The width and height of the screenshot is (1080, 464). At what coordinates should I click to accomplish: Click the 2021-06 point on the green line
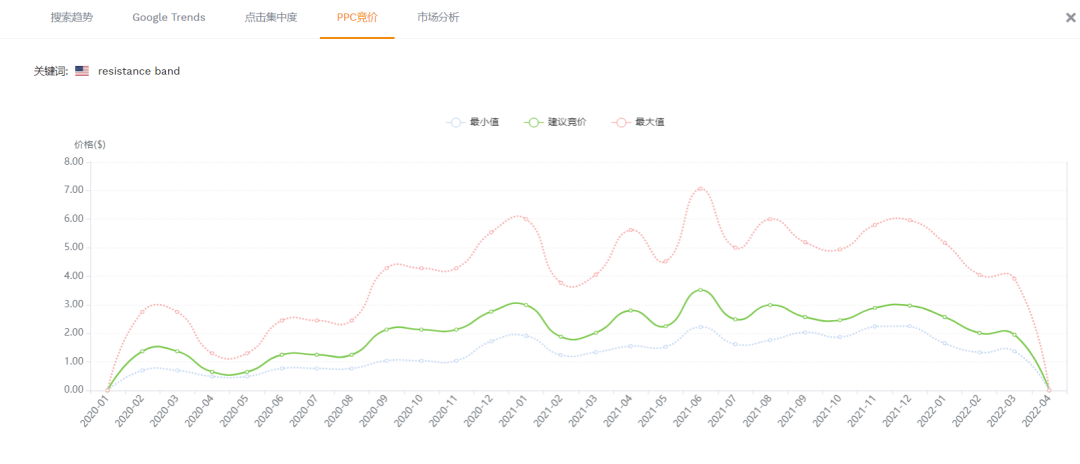click(701, 290)
